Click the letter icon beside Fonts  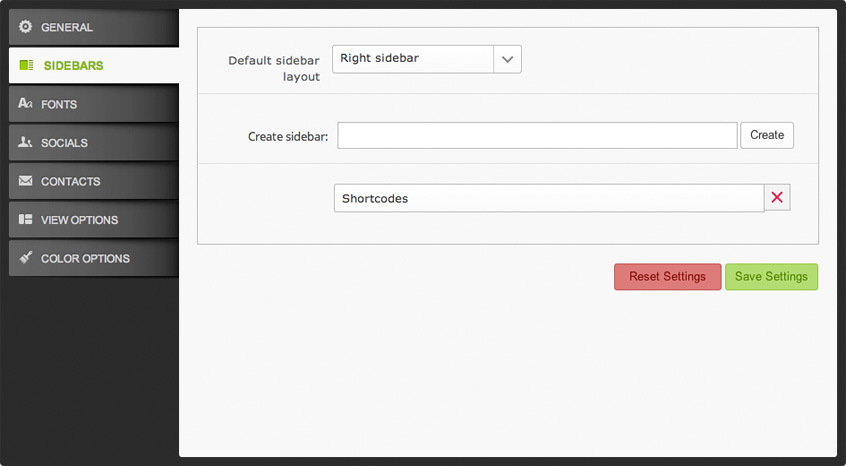[26, 104]
